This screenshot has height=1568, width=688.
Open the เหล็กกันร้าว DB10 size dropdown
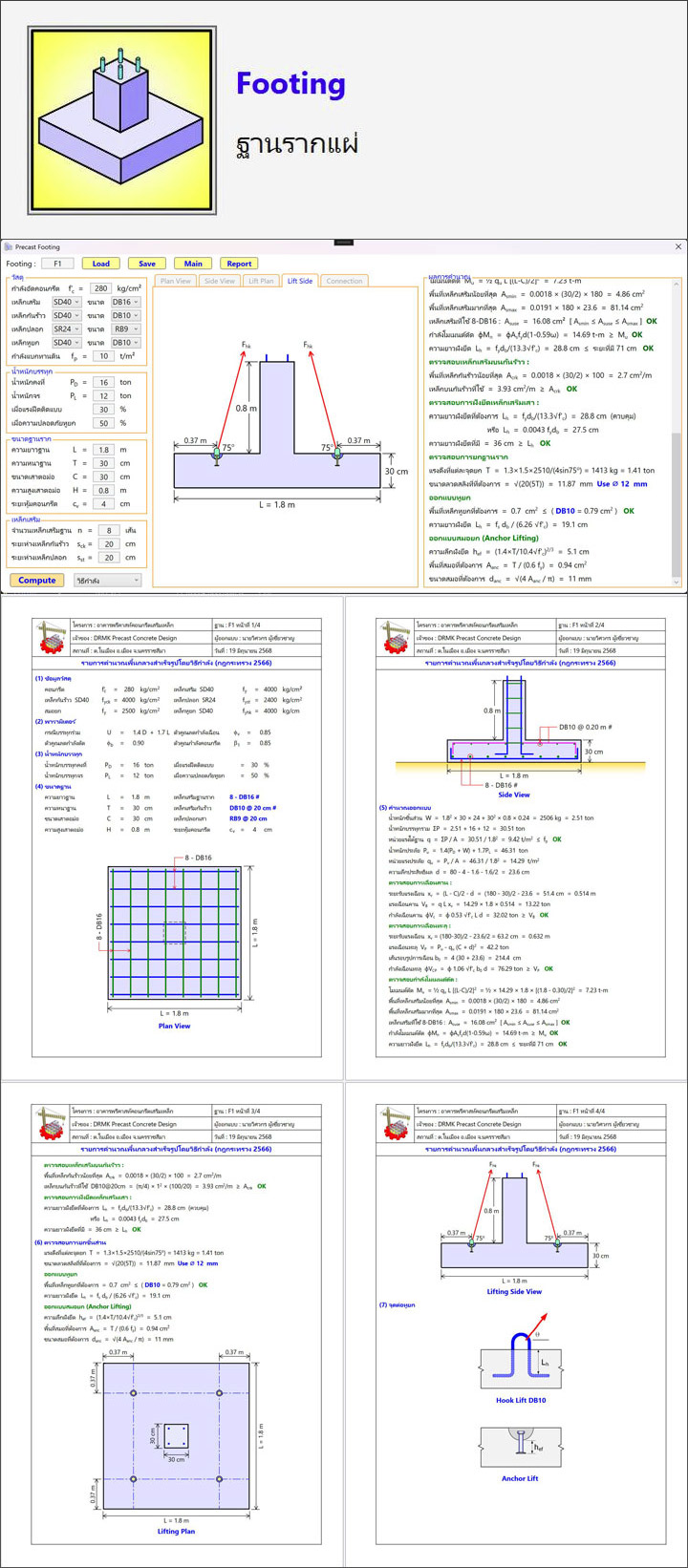(x=126, y=315)
